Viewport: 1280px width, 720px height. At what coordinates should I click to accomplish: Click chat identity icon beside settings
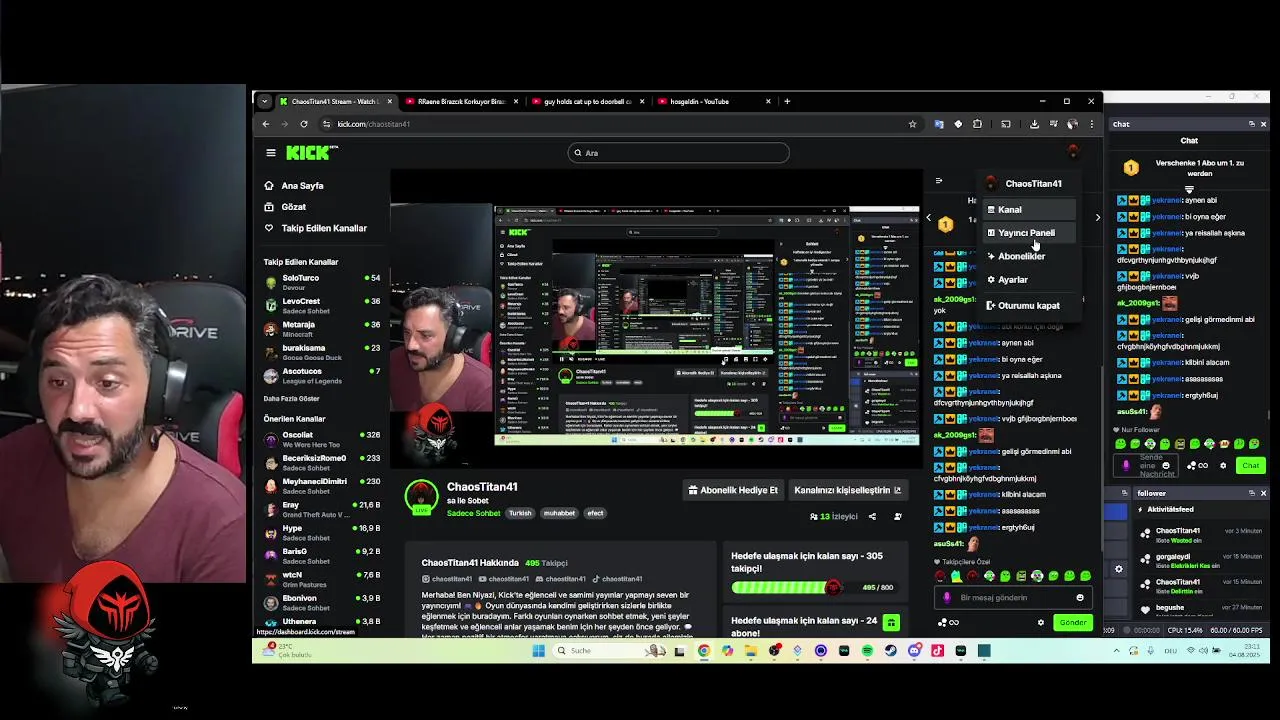(x=948, y=623)
